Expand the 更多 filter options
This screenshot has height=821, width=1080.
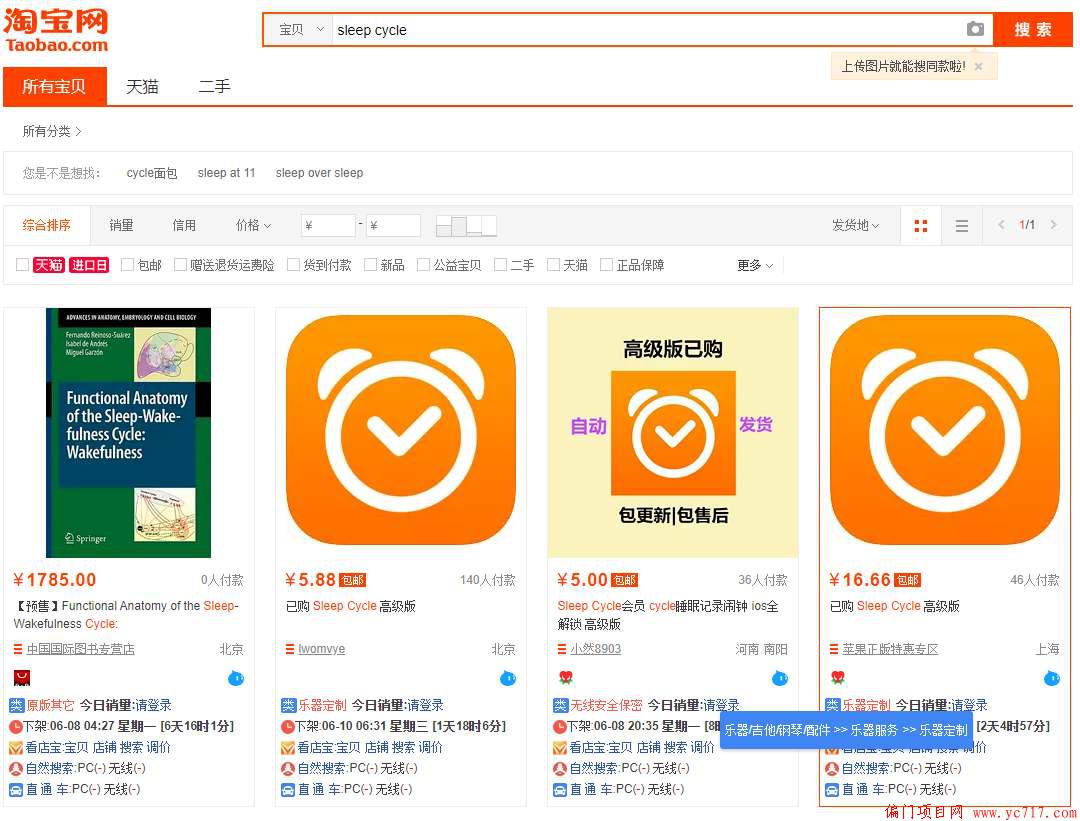[755, 265]
